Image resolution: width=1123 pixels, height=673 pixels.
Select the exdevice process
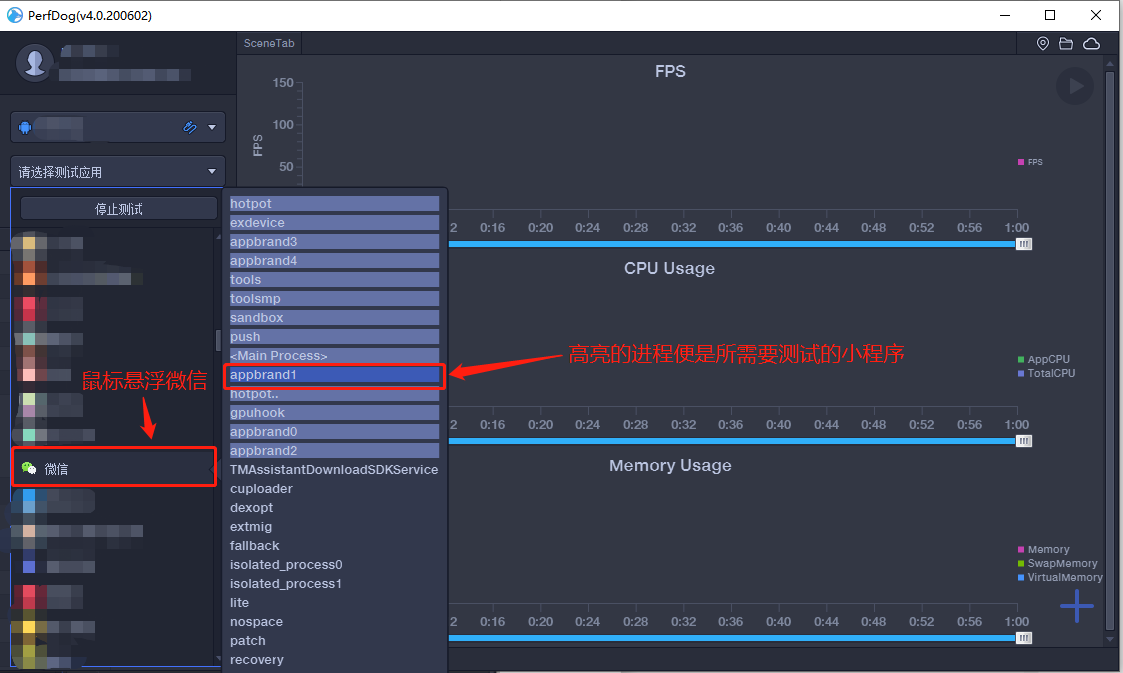[x=334, y=223]
